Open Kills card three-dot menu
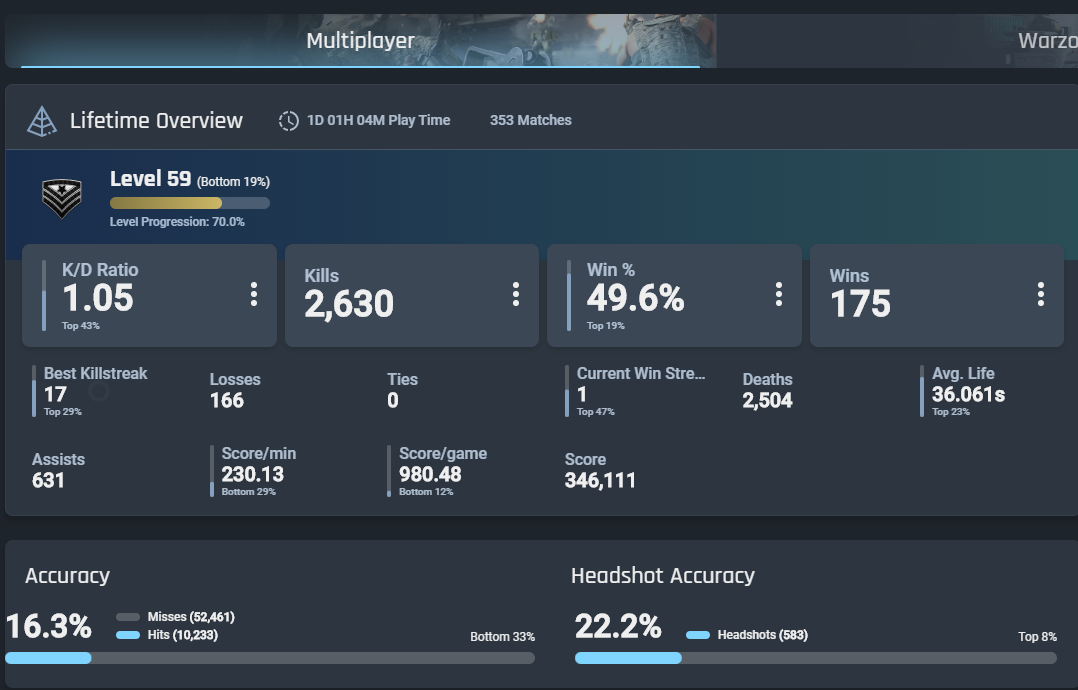Image resolution: width=1078 pixels, height=690 pixels. point(516,294)
